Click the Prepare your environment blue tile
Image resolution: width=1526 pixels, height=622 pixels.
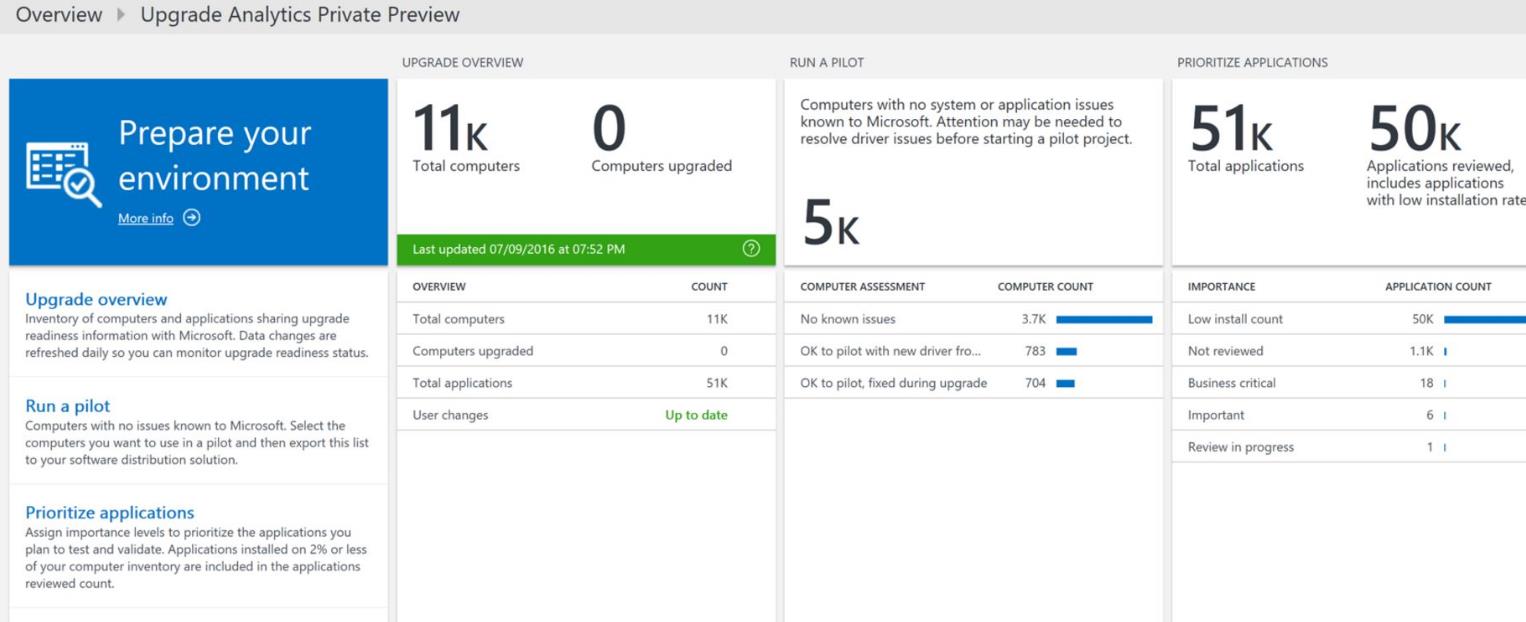[x=198, y=172]
